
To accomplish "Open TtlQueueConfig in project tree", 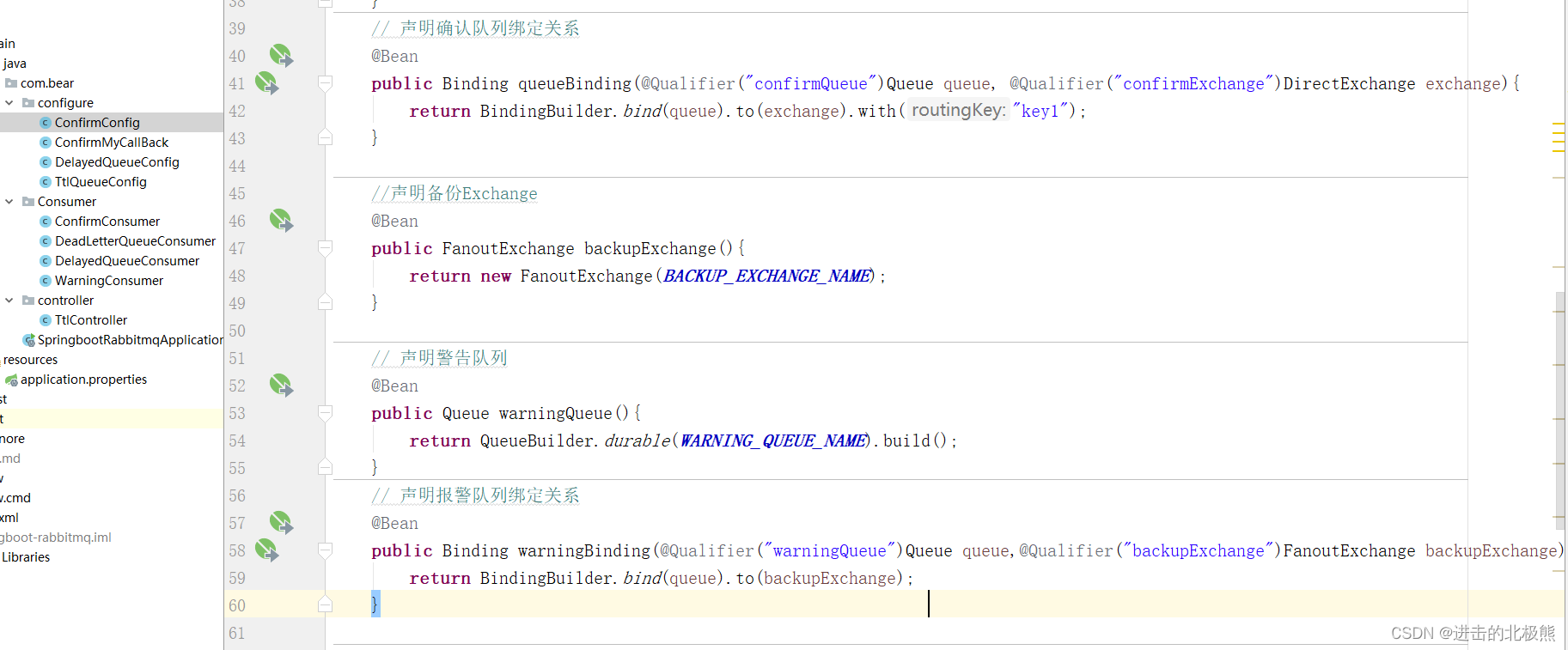I will [x=101, y=182].
